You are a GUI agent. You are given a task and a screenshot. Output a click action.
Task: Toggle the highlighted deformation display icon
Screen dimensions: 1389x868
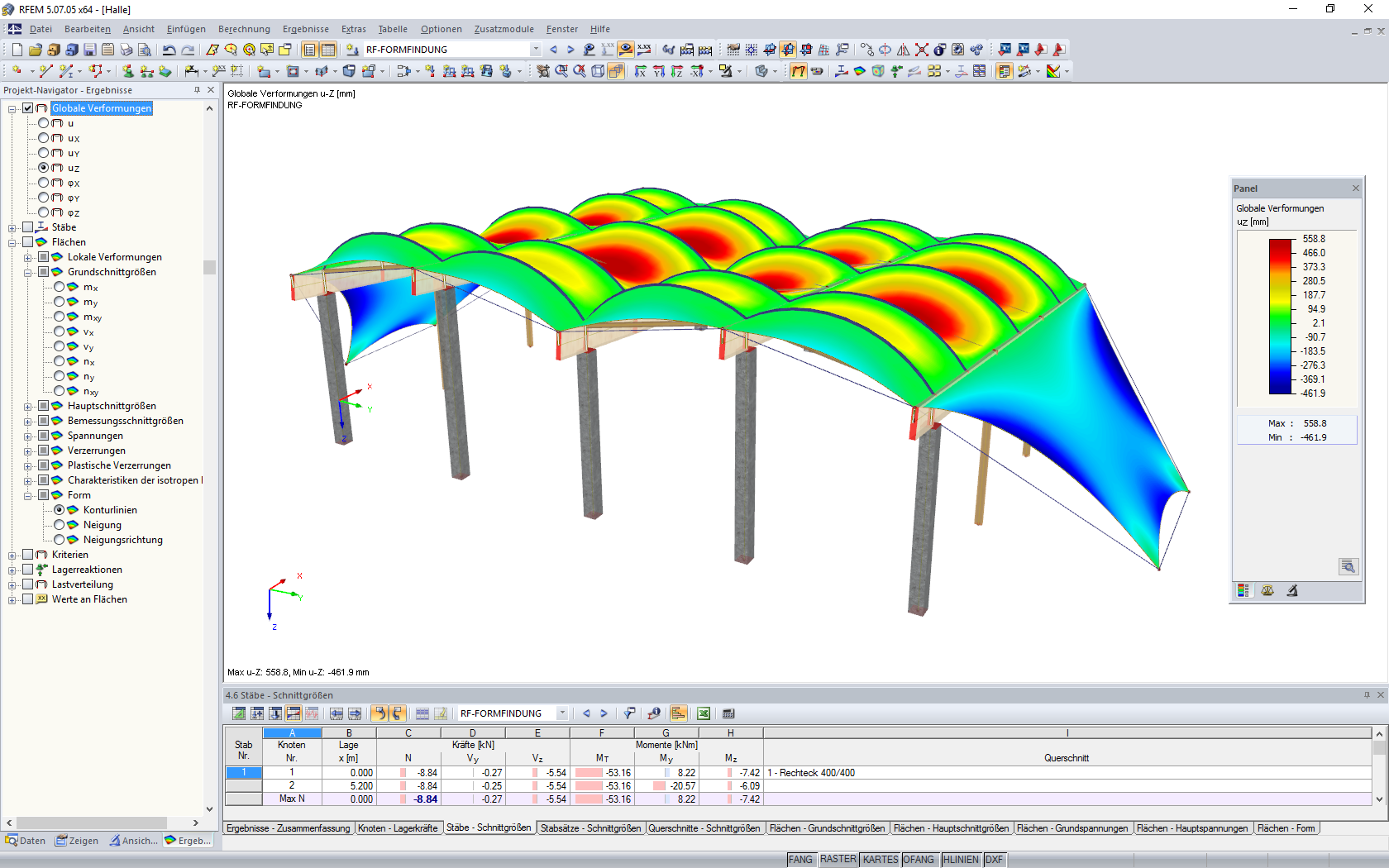[x=798, y=71]
